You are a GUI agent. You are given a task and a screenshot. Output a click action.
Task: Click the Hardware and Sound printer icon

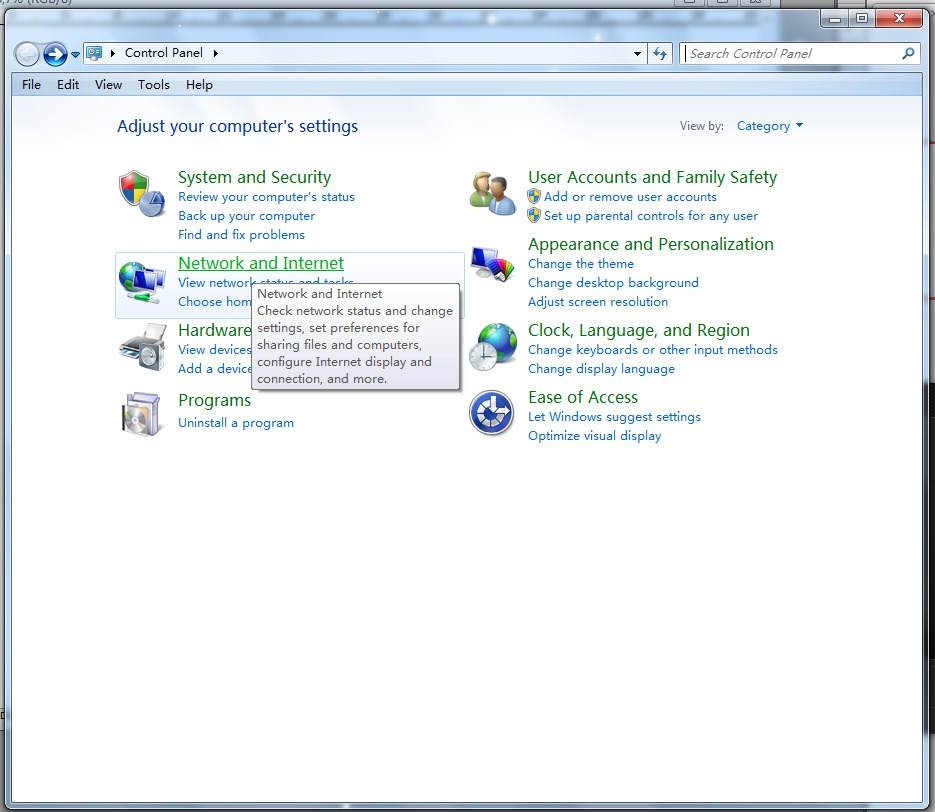click(141, 348)
